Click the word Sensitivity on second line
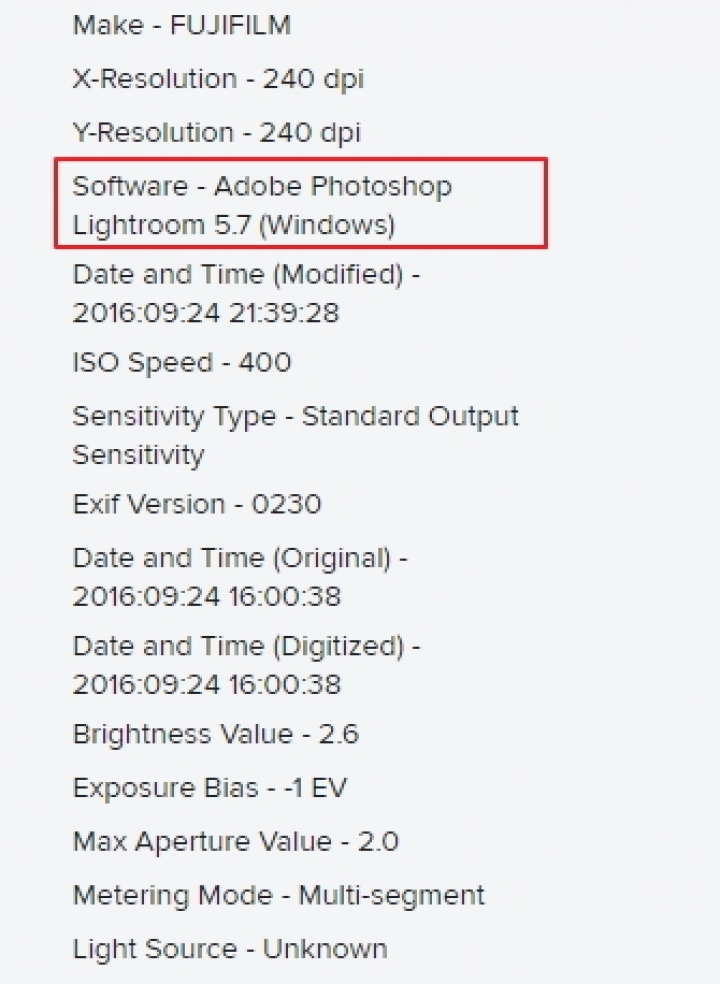 [139, 456]
